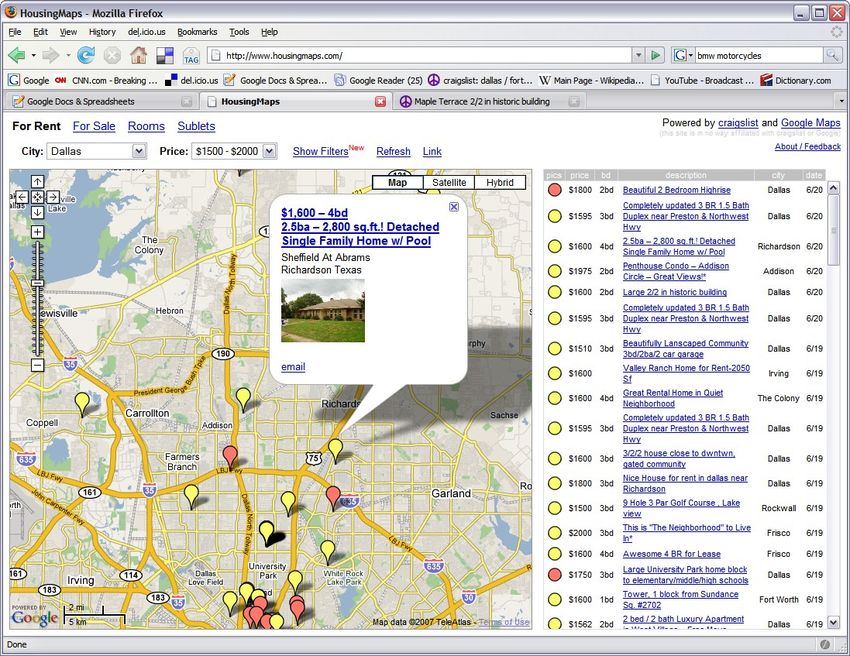Click the yellow map pin near Coppell
The width and height of the screenshot is (850, 656).
(x=82, y=404)
